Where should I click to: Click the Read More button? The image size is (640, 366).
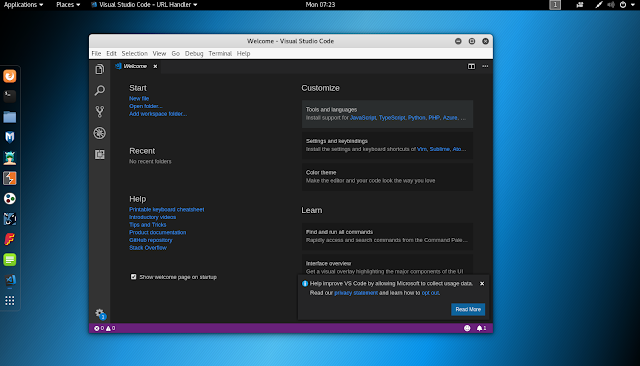(468, 309)
